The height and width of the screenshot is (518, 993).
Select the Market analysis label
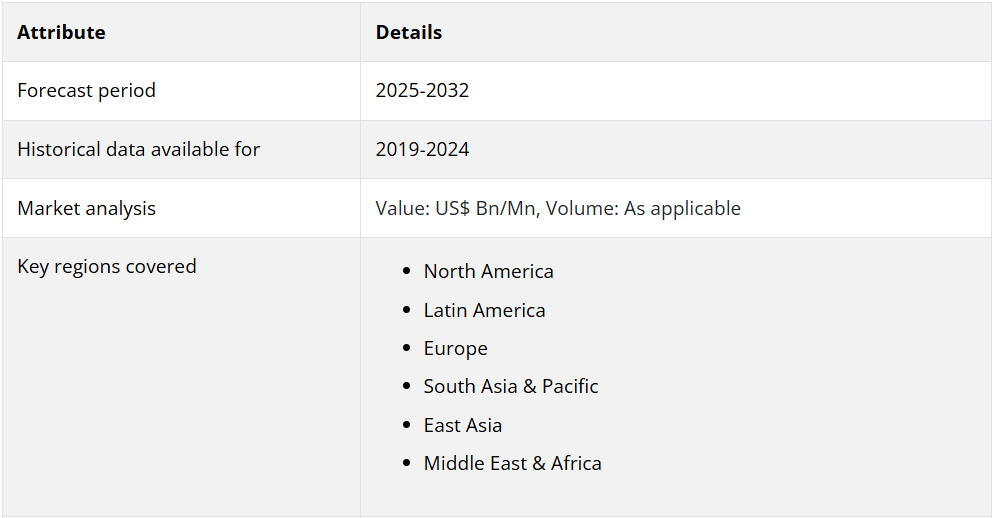tap(87, 208)
